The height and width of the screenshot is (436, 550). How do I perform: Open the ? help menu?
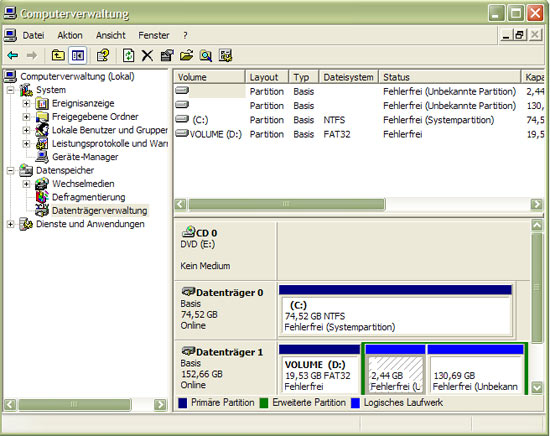click(x=185, y=35)
